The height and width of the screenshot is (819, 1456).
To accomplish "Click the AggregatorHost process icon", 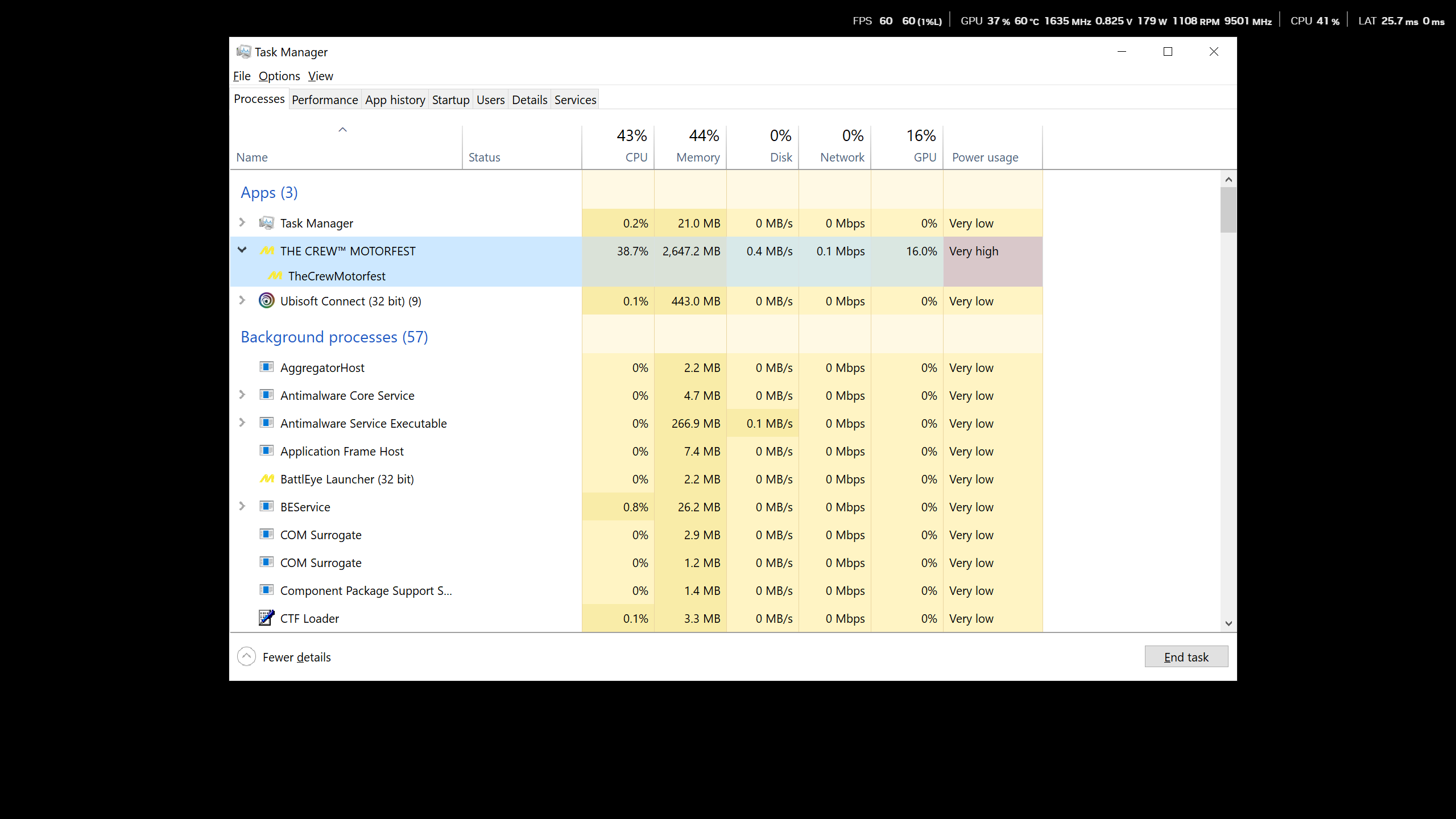I will click(266, 367).
